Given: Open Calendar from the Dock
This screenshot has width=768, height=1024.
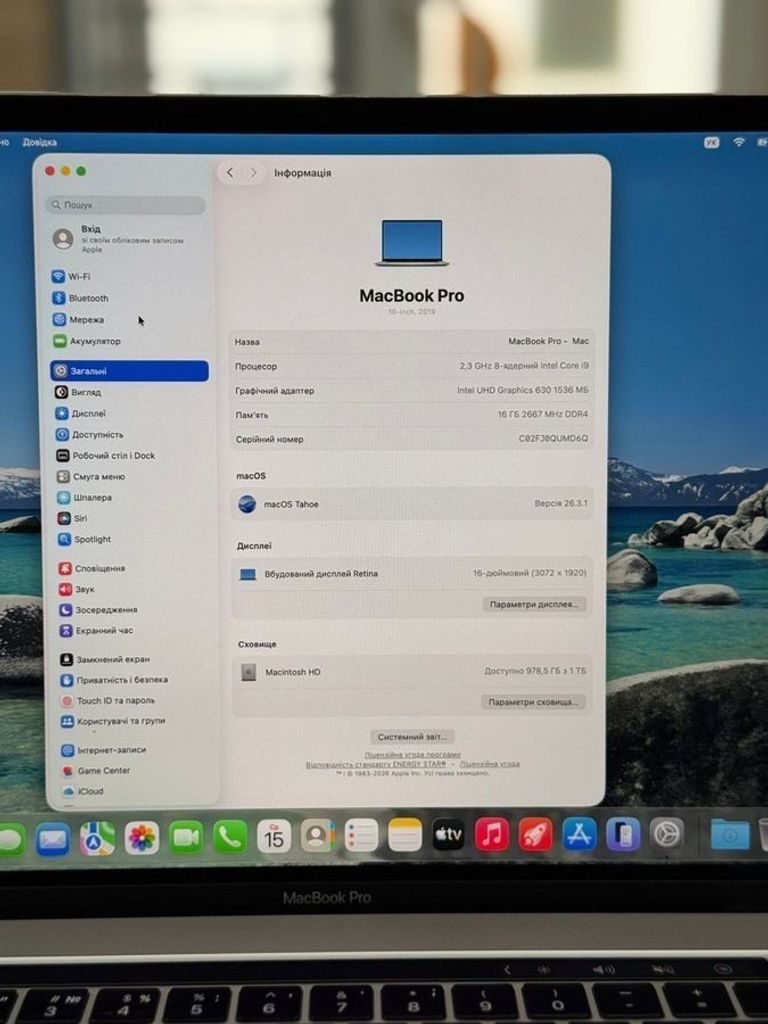Looking at the screenshot, I should coord(274,837).
